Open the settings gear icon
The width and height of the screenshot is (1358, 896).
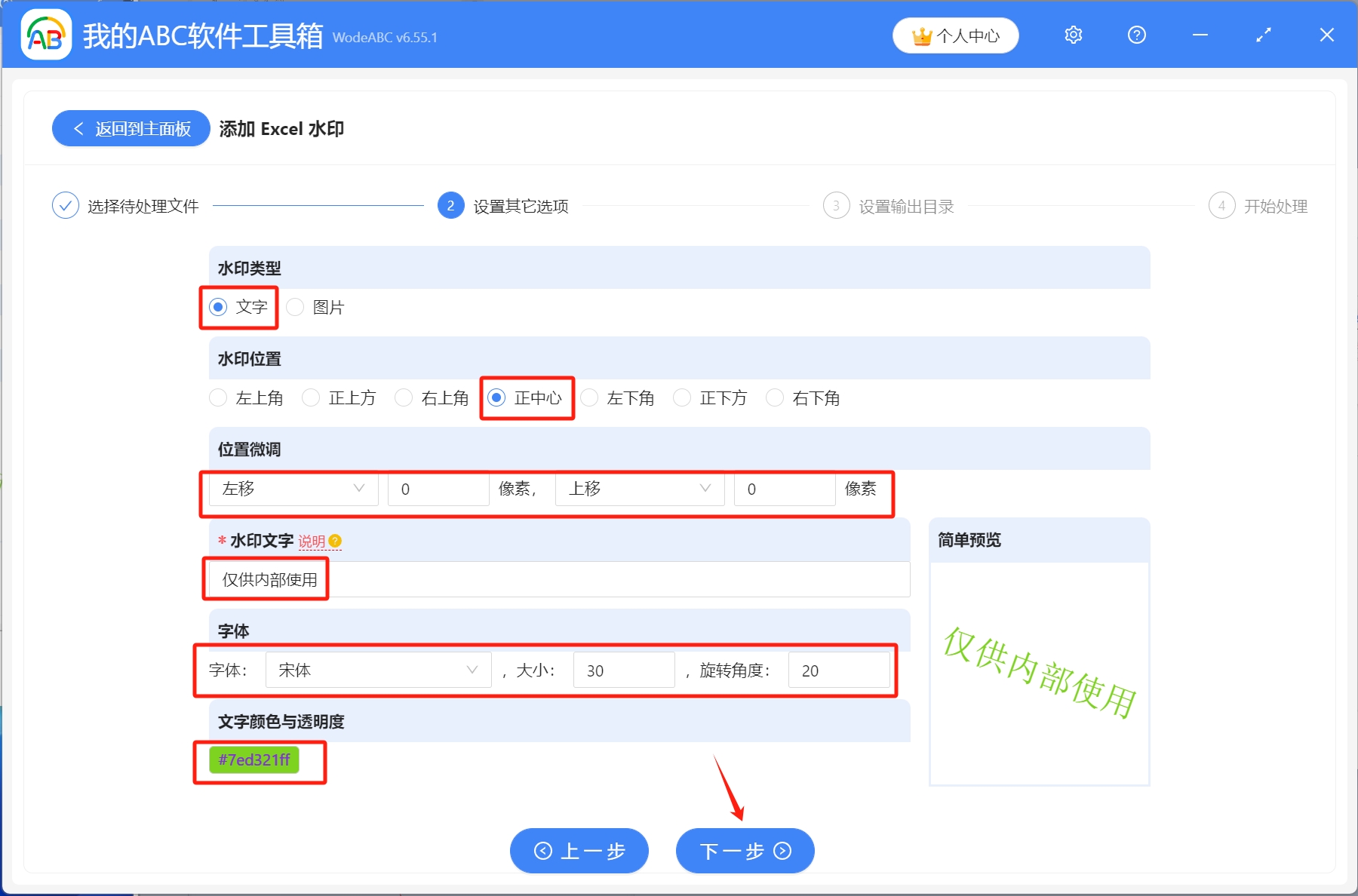(1073, 35)
